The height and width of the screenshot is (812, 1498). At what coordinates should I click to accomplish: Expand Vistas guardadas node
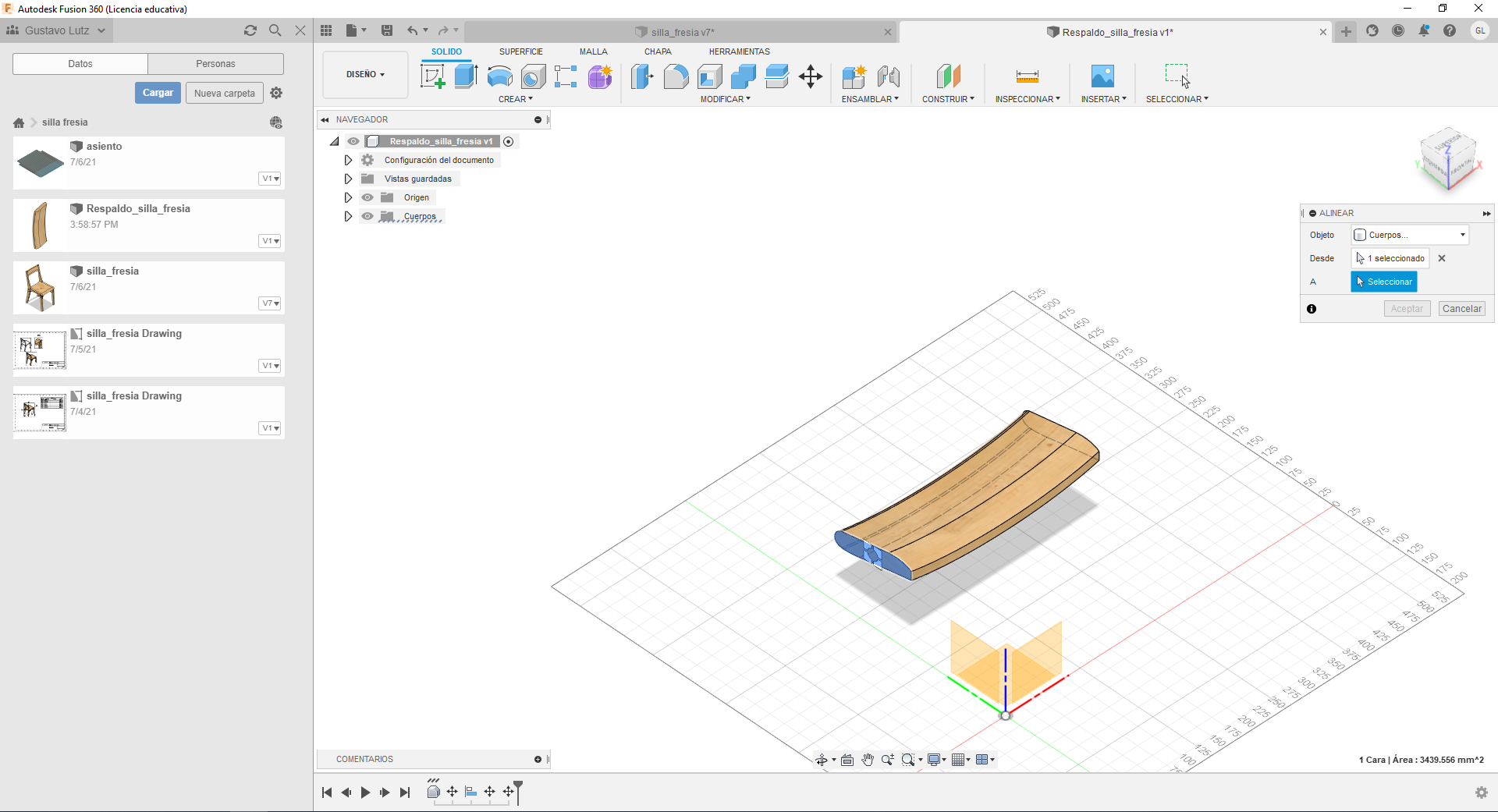pos(348,179)
